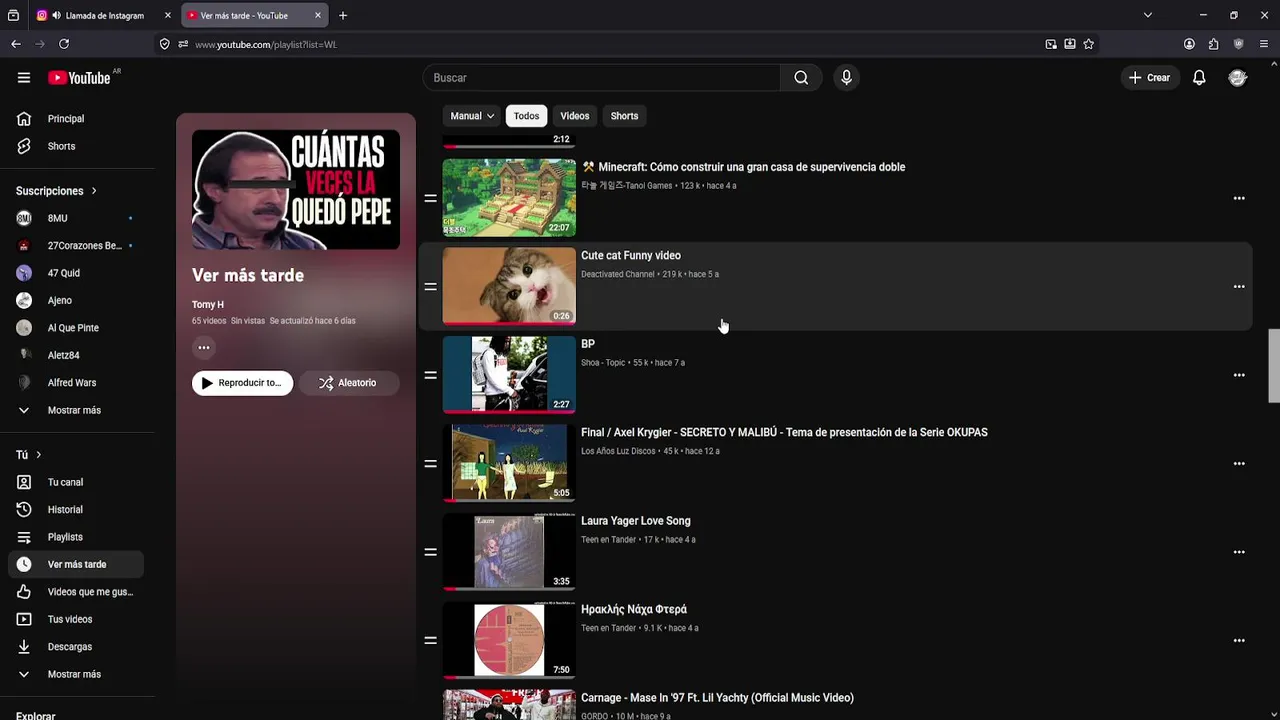Open Carnage - Mase In '97 video title
Image resolution: width=1280 pixels, height=720 pixels.
pyautogui.click(x=717, y=698)
